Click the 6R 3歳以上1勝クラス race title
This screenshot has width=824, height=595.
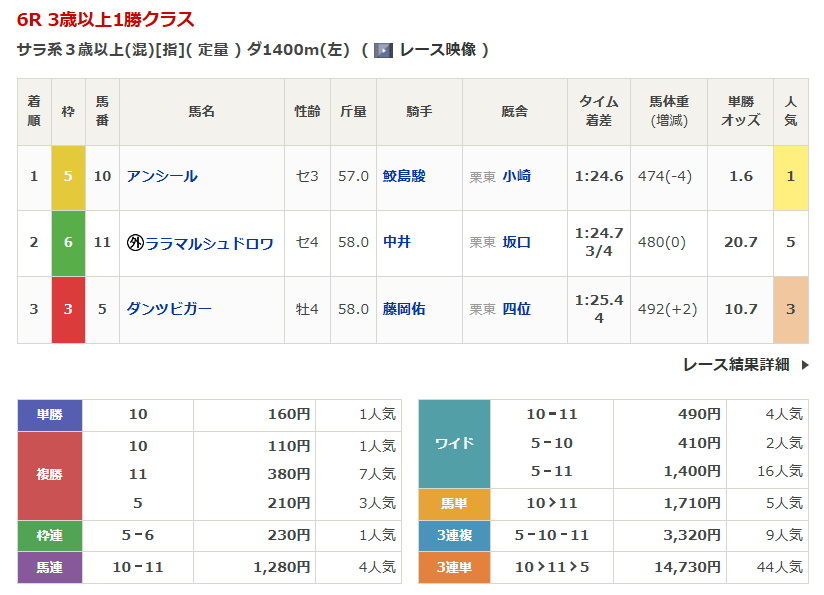(106, 20)
